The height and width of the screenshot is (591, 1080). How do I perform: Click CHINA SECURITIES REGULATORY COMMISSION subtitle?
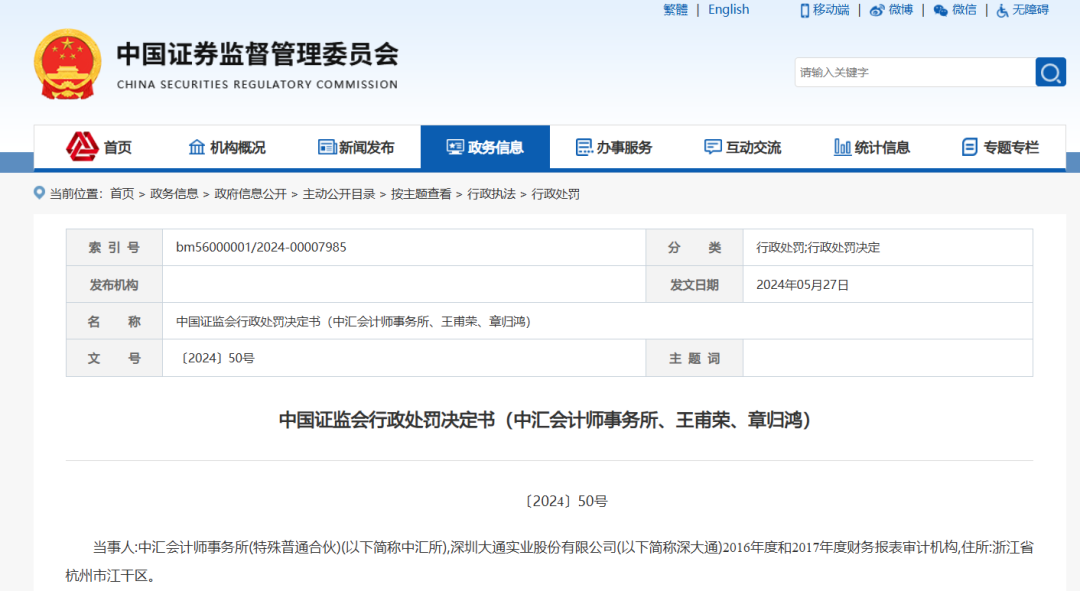pos(257,84)
